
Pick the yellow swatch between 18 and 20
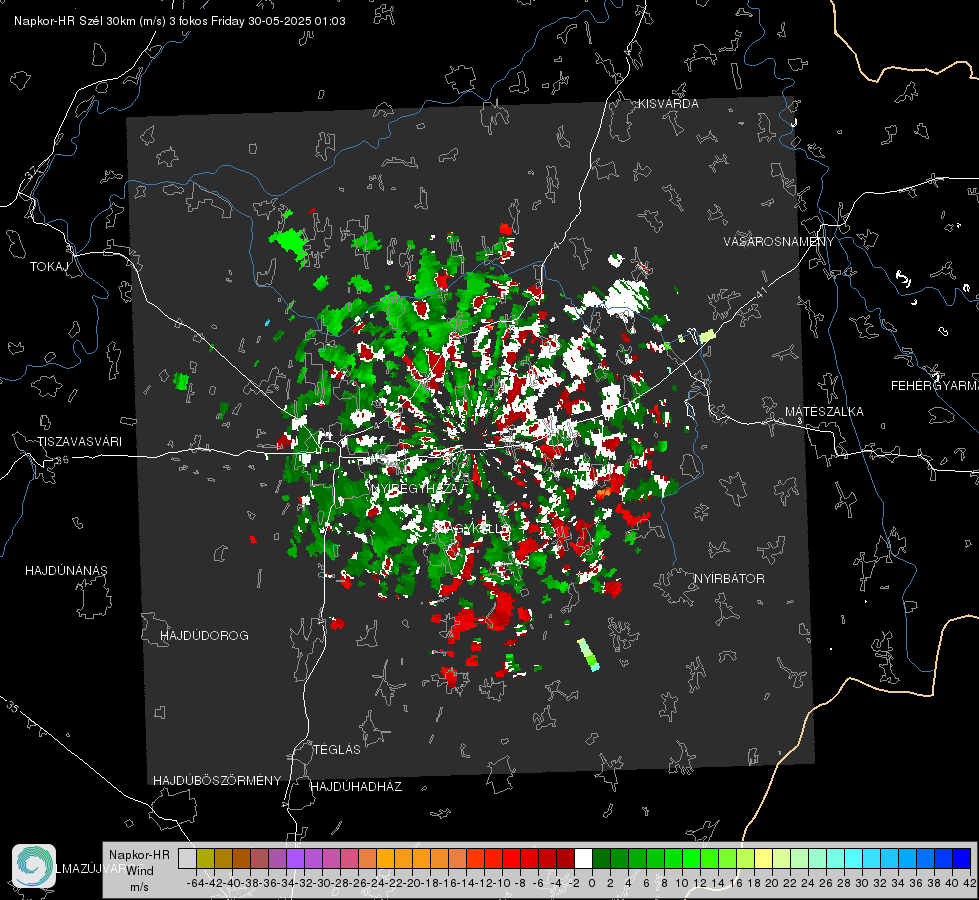(764, 858)
